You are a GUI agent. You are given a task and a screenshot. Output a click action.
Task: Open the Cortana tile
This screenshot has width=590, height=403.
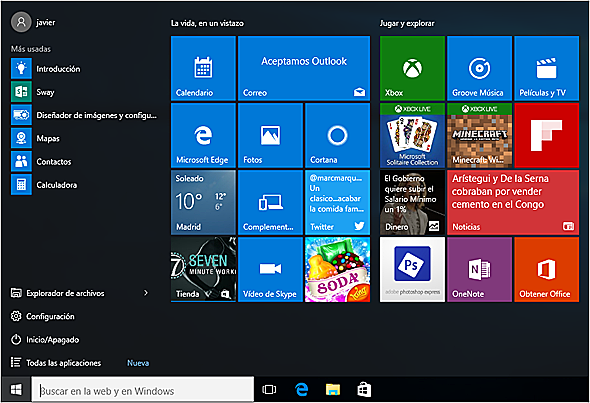tap(338, 135)
